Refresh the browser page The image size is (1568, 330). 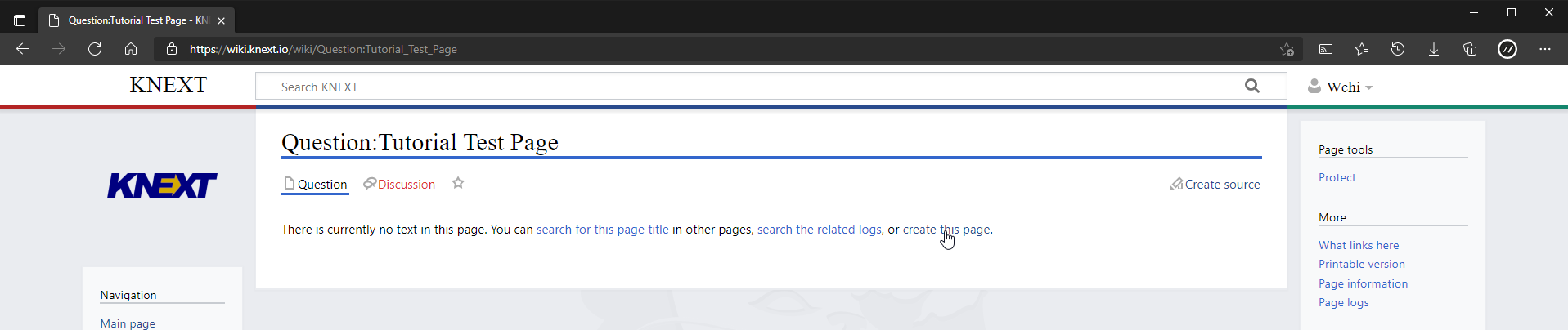[x=95, y=49]
